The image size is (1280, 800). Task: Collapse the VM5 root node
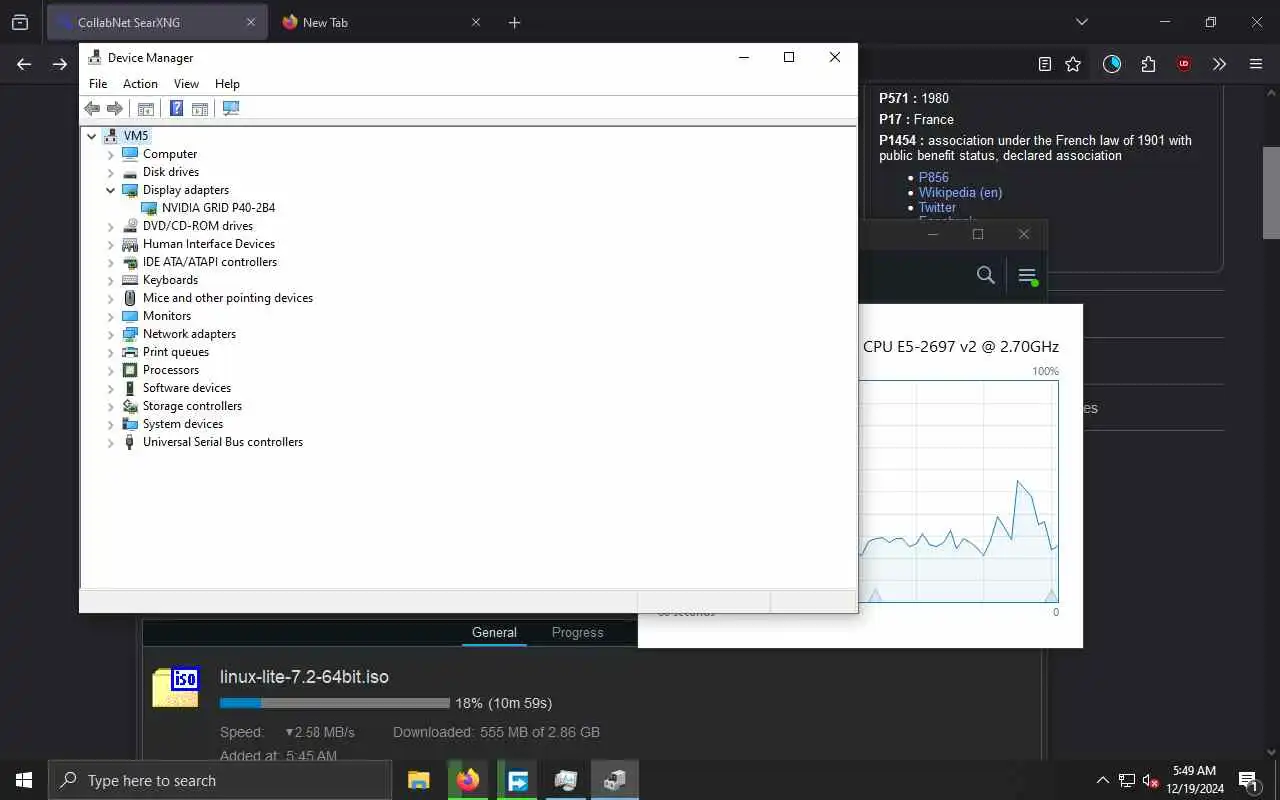(x=92, y=136)
